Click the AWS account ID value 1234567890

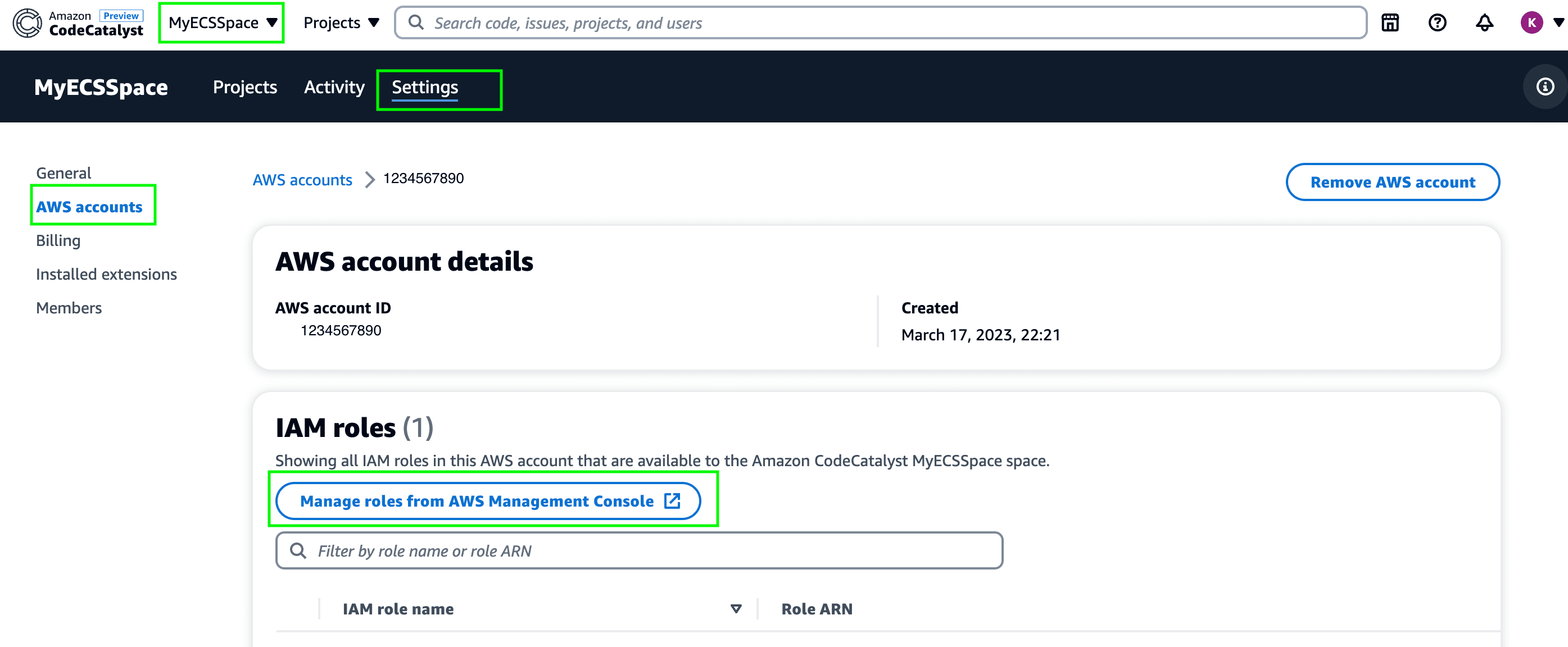(x=341, y=330)
